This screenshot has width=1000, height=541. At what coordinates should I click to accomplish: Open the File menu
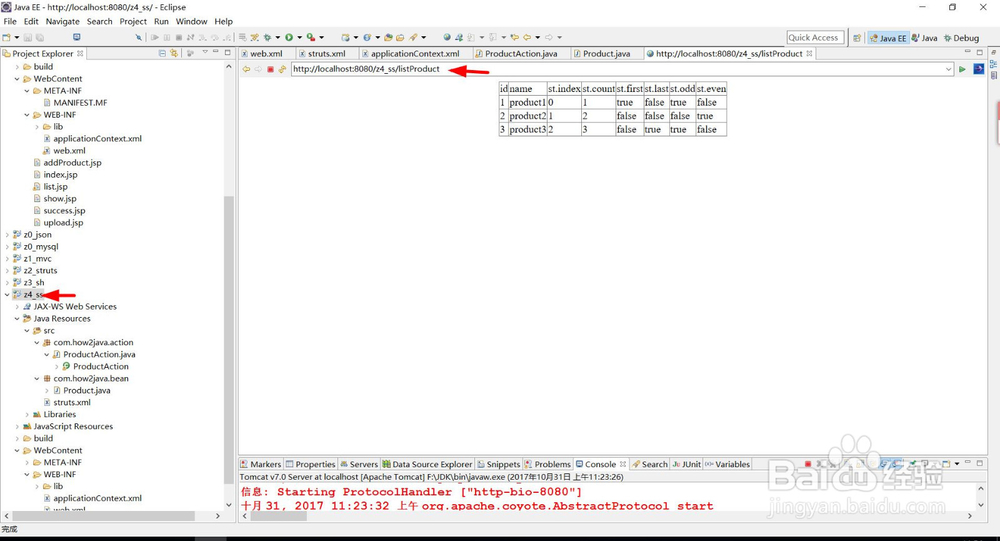tap(10, 21)
